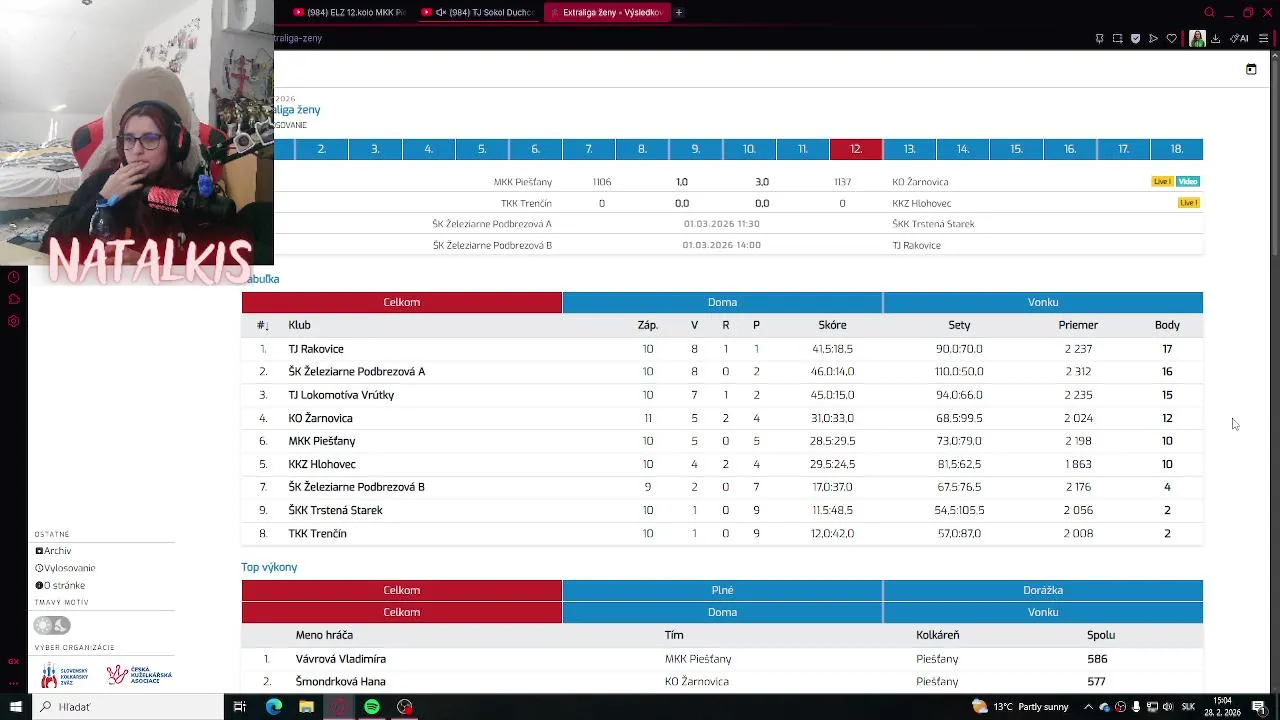Open the ad blocker shield icon
The width and height of the screenshot is (1280, 720).
pos(1135,39)
